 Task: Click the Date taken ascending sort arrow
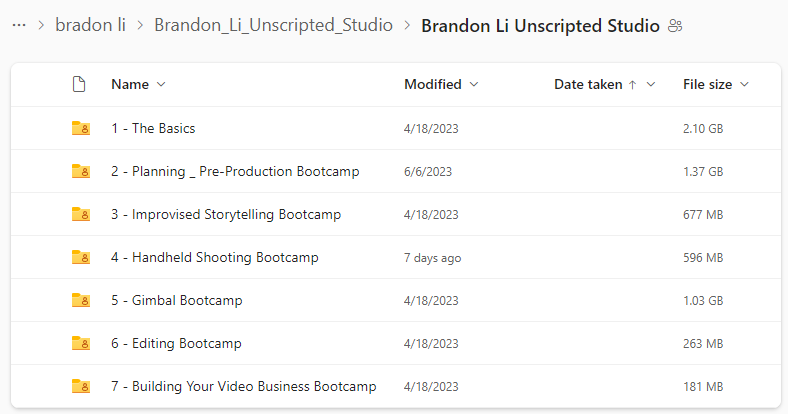(633, 85)
